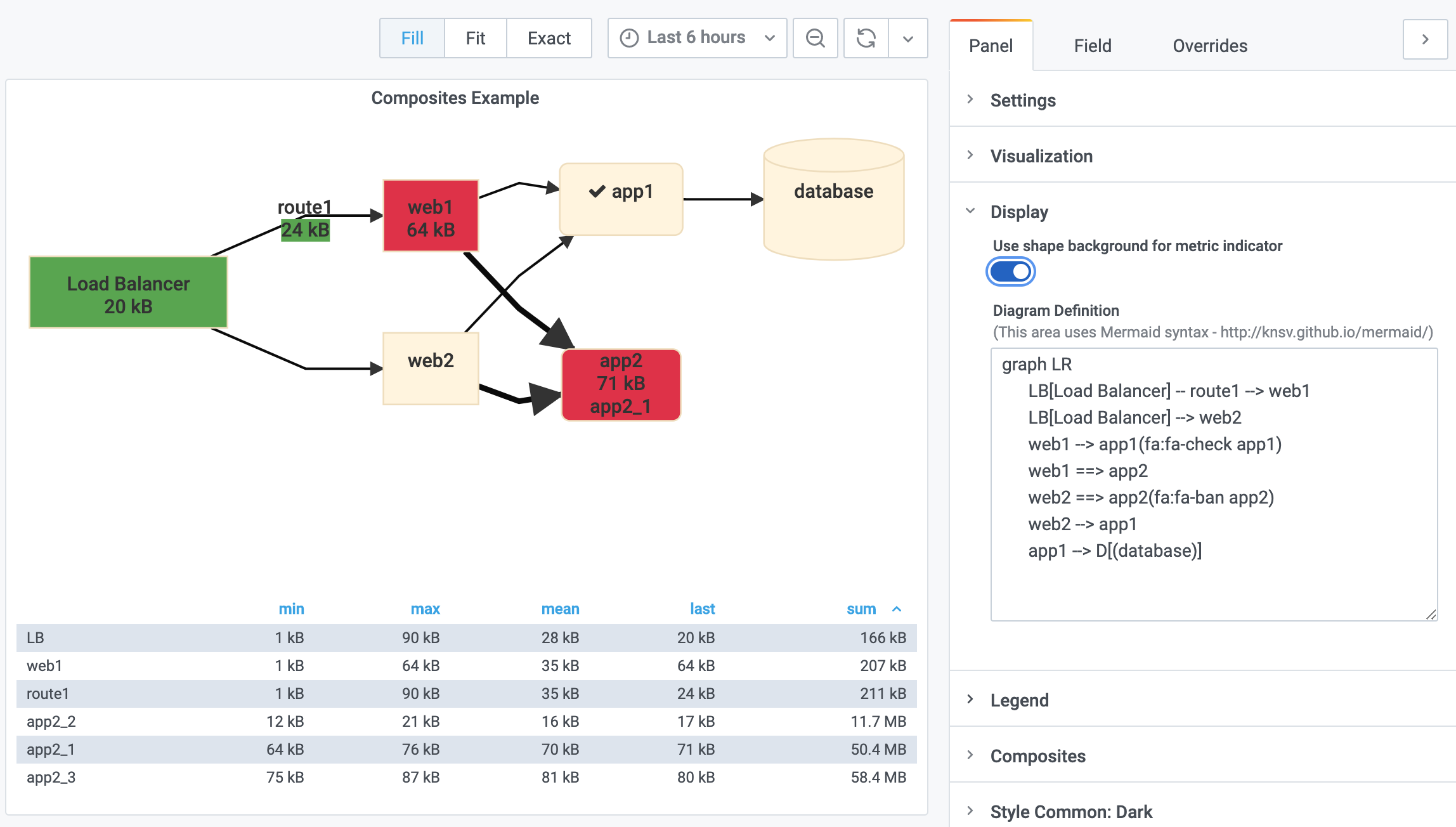Select Fit view mode

pos(475,38)
